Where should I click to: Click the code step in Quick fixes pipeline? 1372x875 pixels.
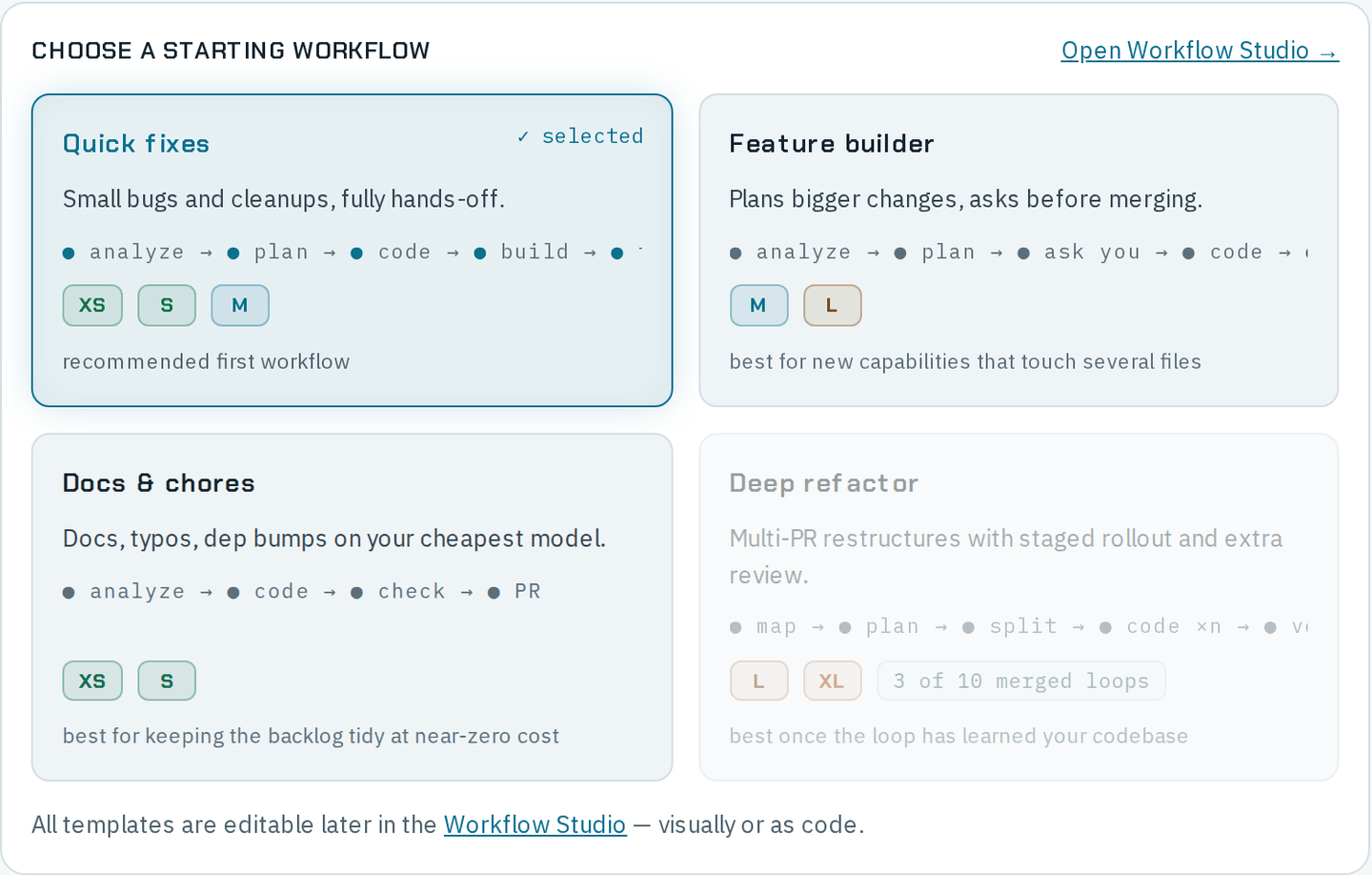(x=391, y=252)
